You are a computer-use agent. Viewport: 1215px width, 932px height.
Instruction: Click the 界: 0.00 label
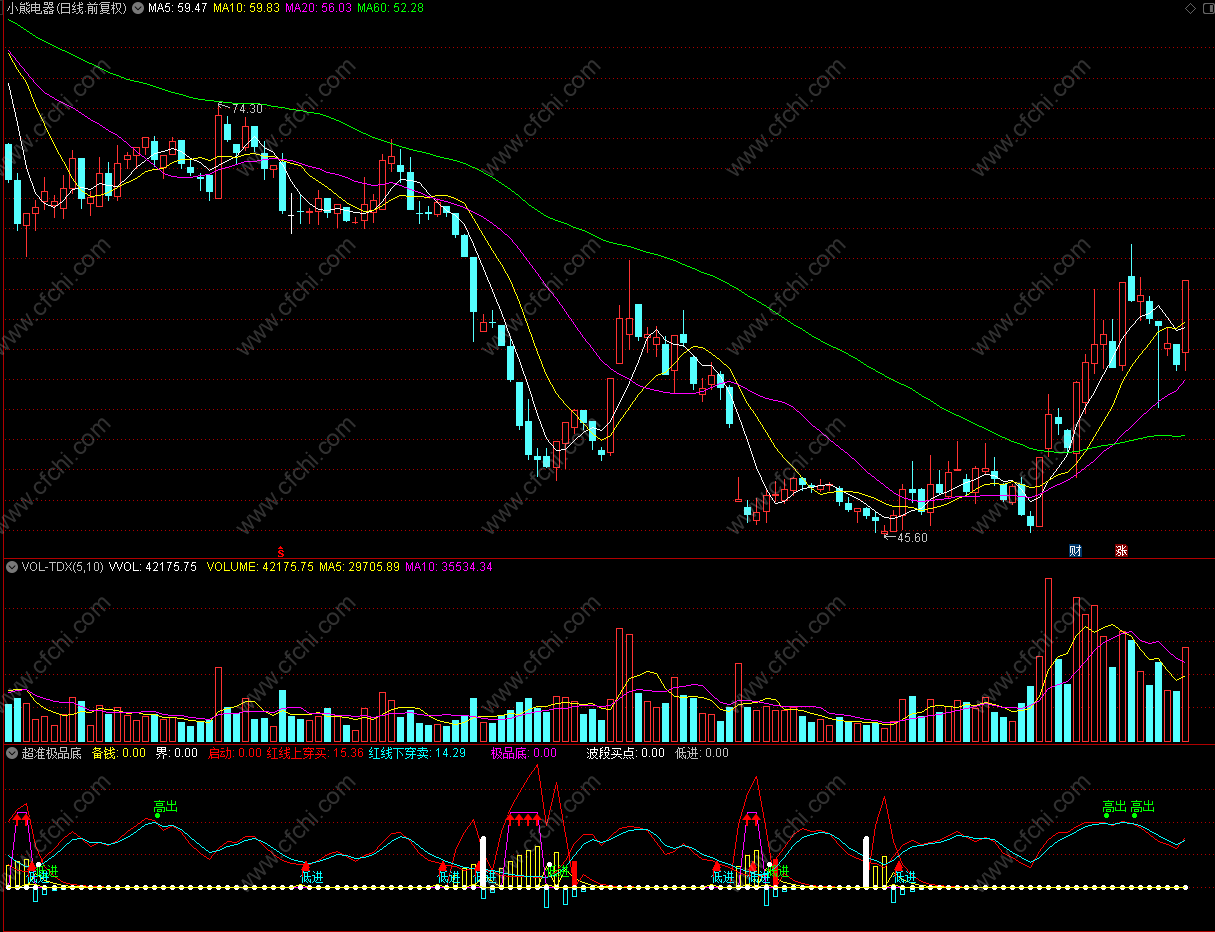(176, 753)
